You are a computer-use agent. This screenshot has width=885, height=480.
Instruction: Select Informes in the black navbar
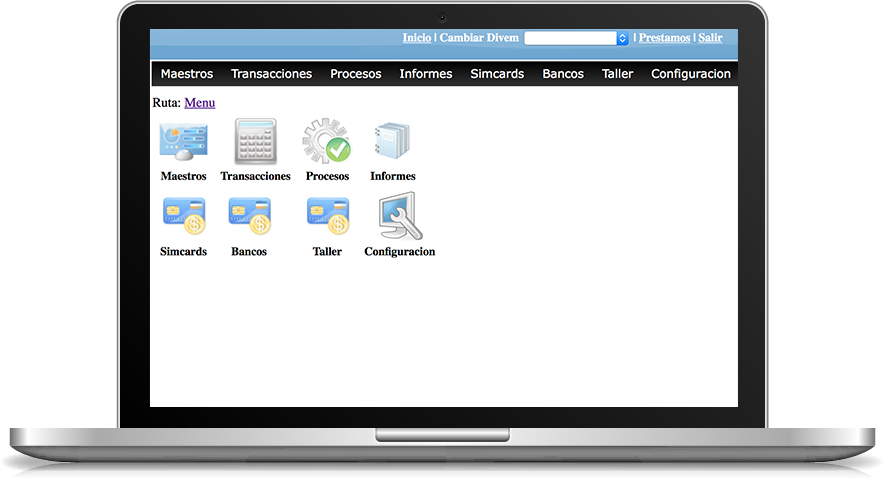426,74
